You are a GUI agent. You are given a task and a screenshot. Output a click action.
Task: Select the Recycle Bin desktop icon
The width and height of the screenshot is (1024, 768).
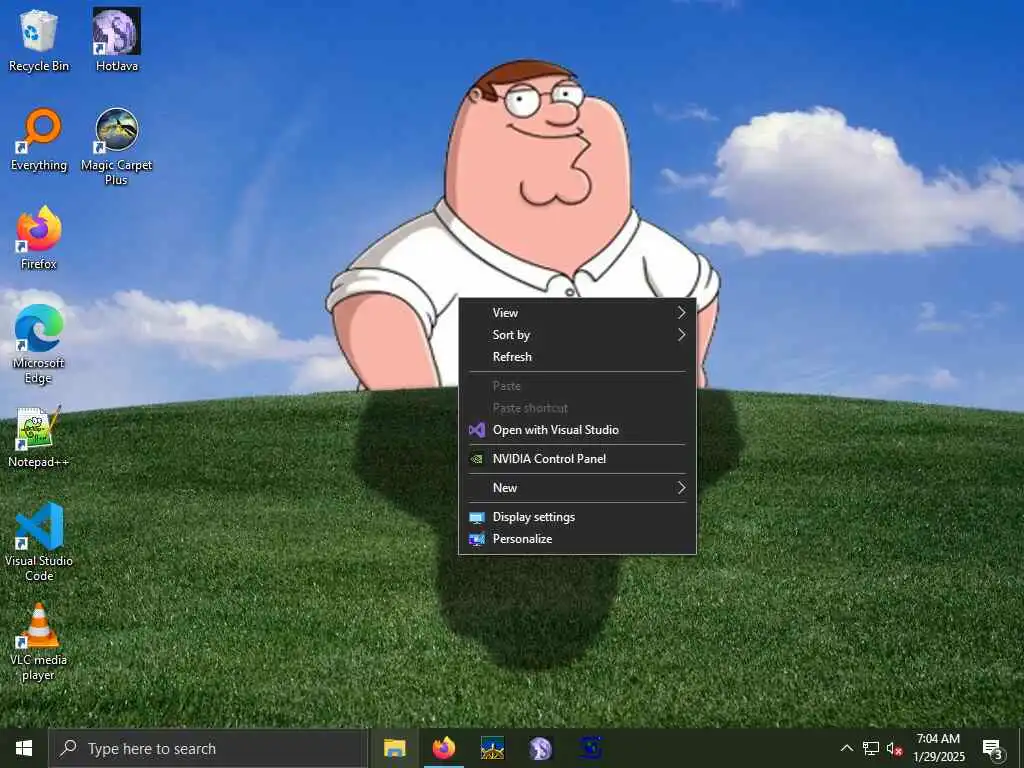(39, 40)
